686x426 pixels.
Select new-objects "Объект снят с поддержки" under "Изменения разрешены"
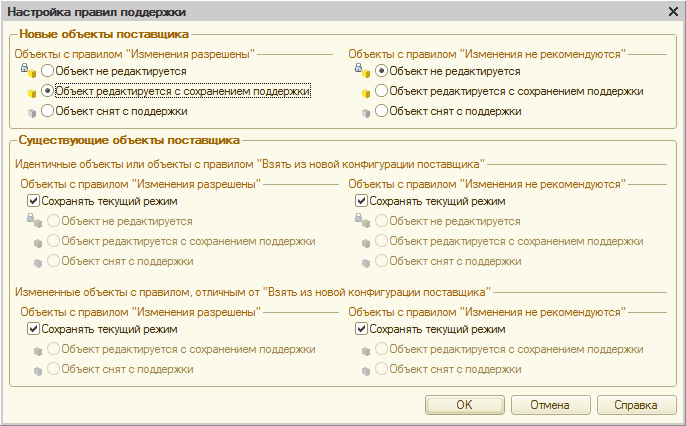tap(48, 111)
